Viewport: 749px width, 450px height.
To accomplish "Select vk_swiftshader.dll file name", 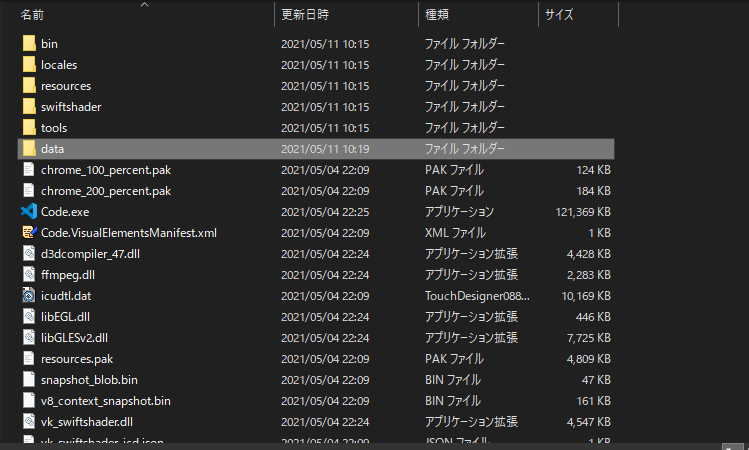I will (86, 422).
